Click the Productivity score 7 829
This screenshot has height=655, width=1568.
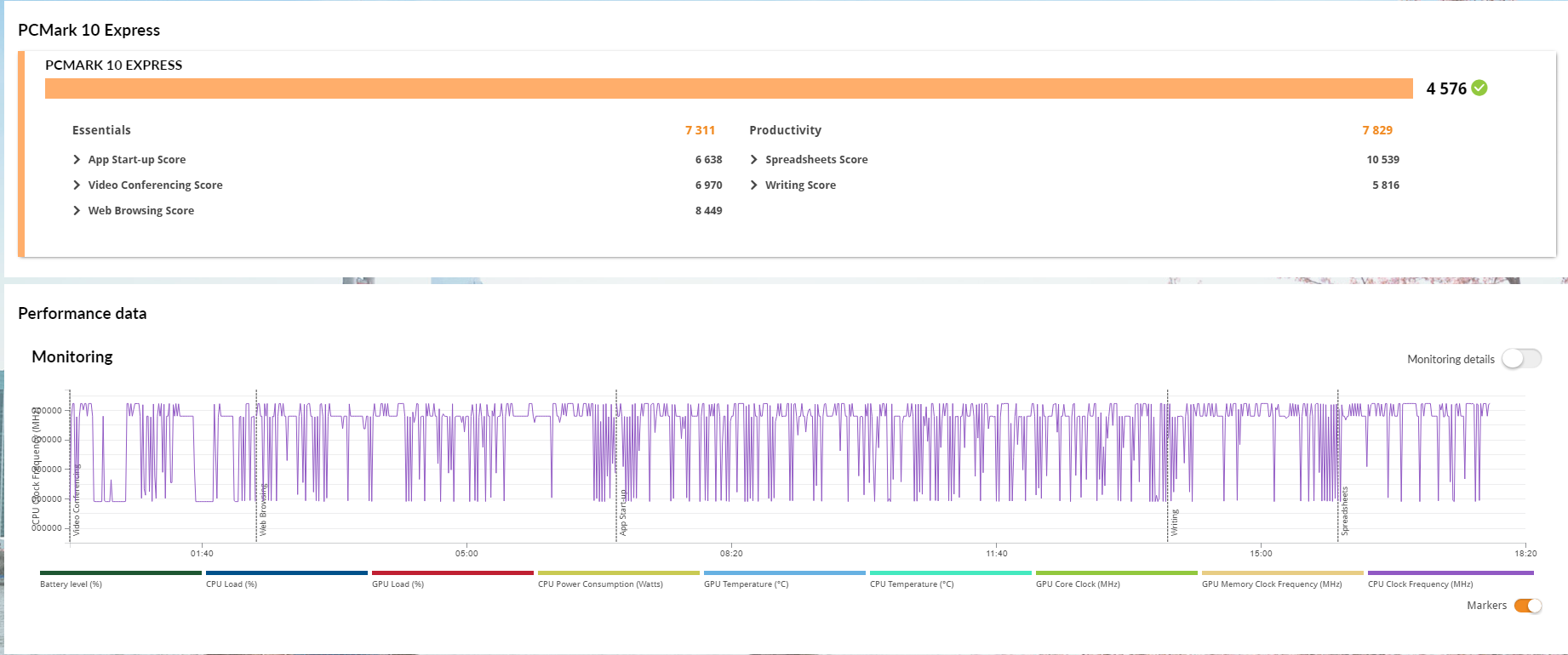click(1377, 130)
